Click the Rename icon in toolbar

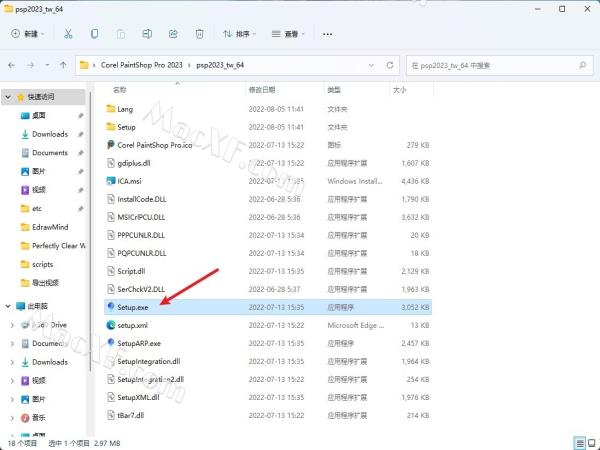click(147, 34)
